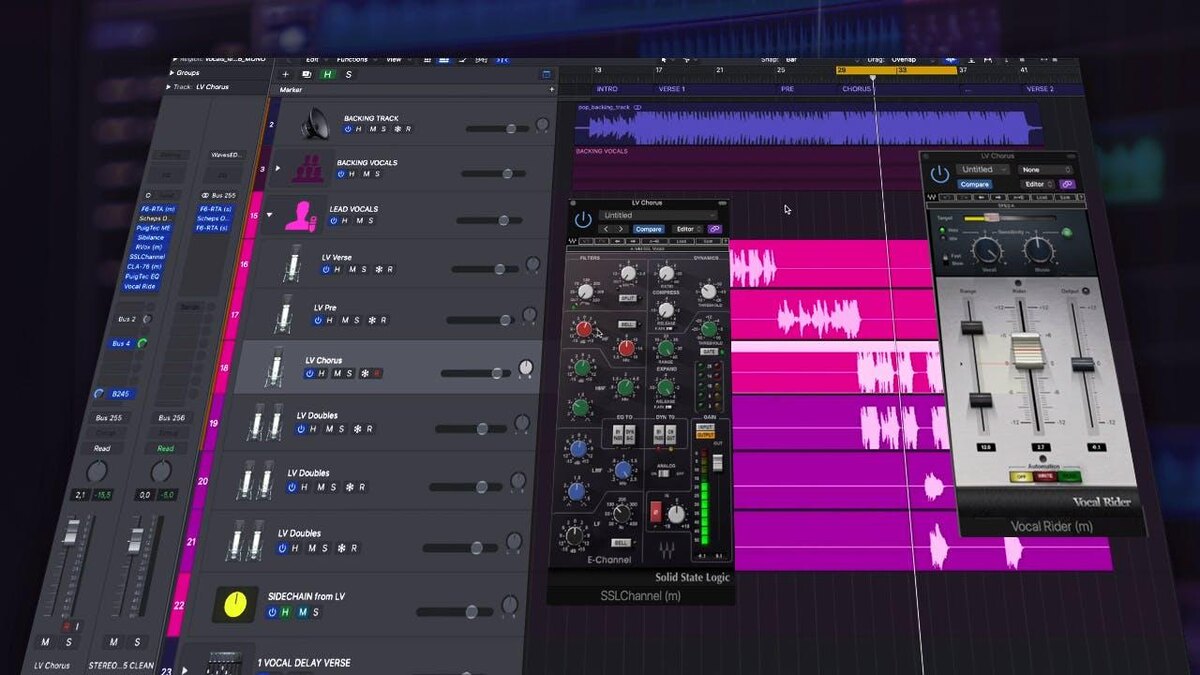Collapse the LEAD VOCALS track stack
Screen dimensions: 1200x675
[x=270, y=216]
